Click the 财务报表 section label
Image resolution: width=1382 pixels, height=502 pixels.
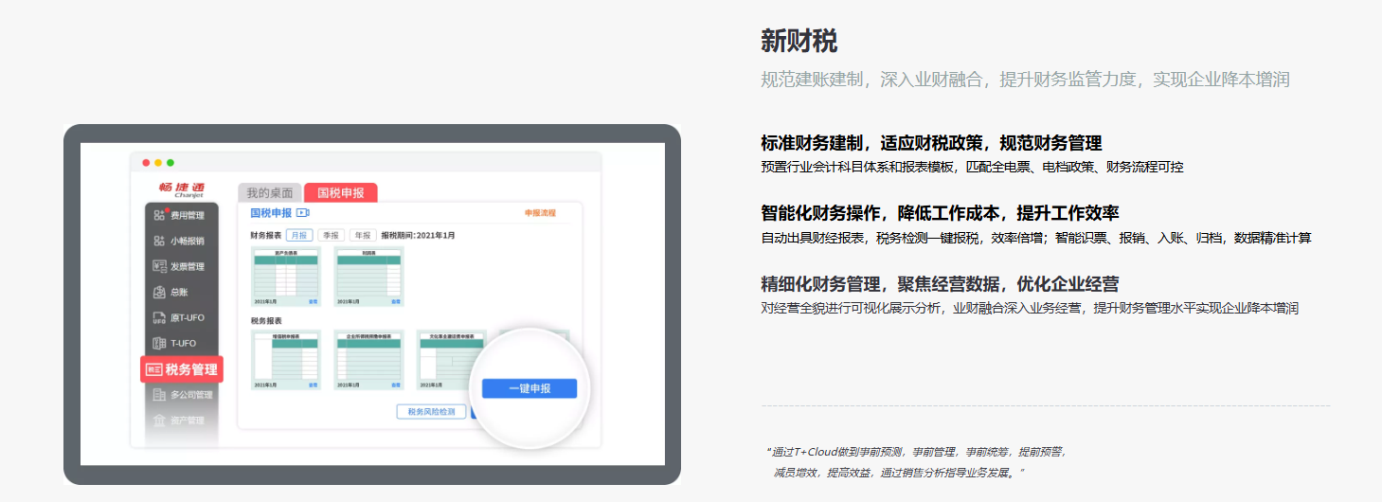click(x=265, y=235)
